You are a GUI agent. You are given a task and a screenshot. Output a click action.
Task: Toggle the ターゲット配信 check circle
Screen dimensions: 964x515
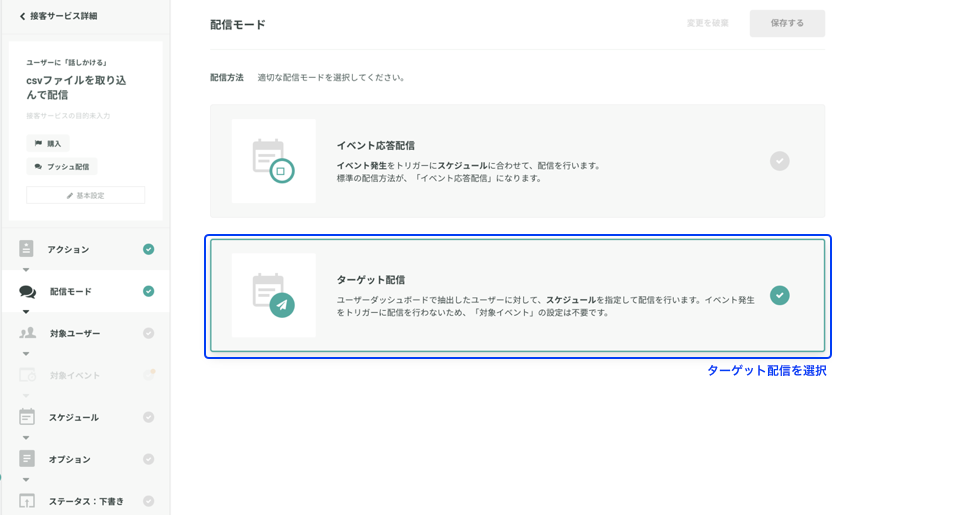pyautogui.click(x=780, y=296)
